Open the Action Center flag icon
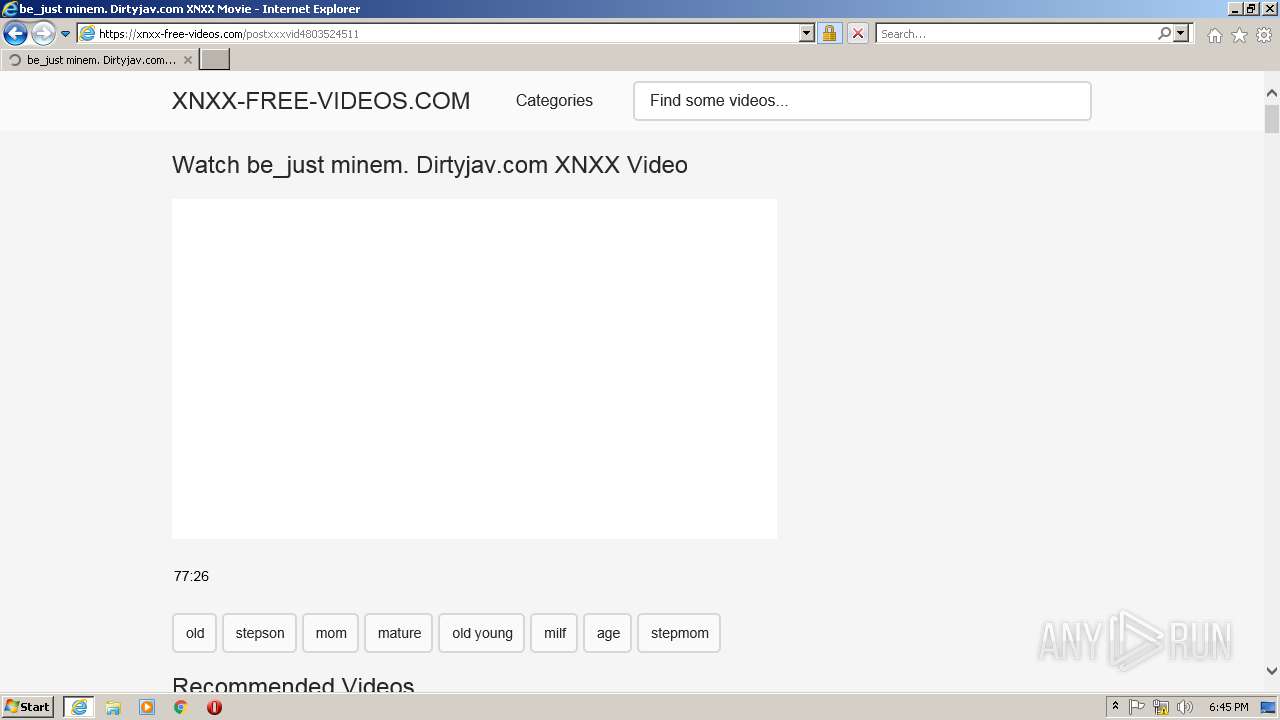Viewport: 1280px width, 720px height. tap(1137, 707)
